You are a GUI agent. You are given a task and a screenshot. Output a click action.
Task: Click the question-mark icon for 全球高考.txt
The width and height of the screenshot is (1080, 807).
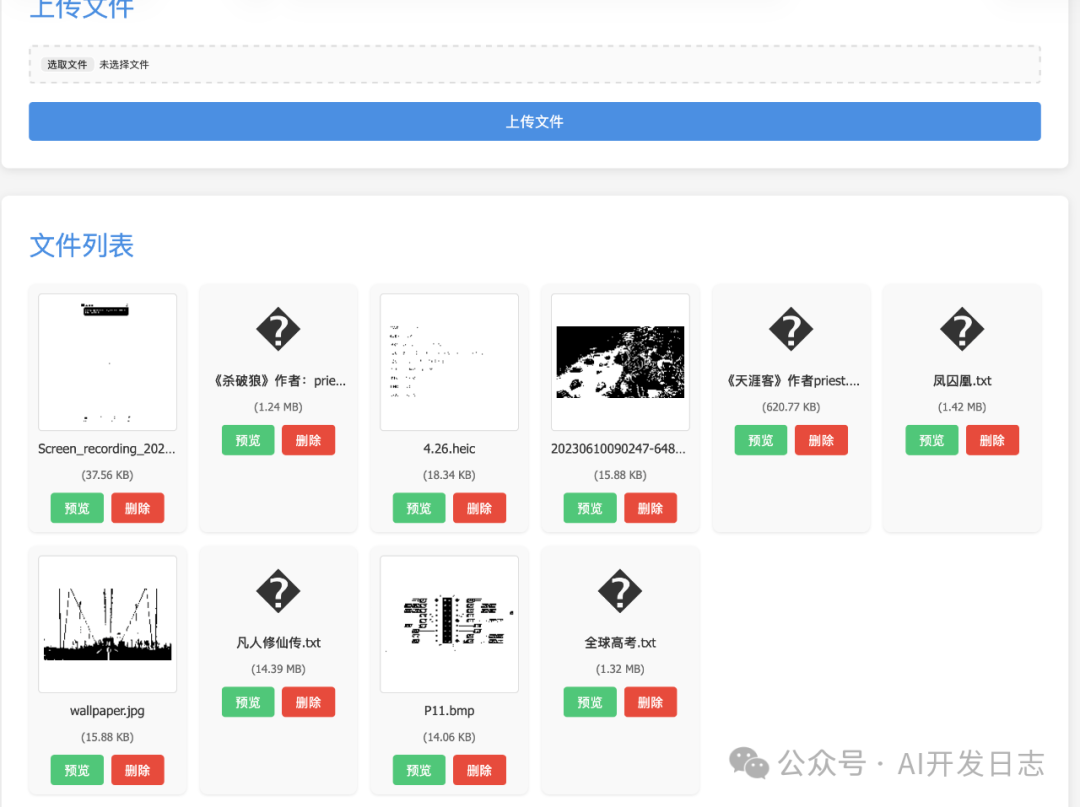coord(620,591)
